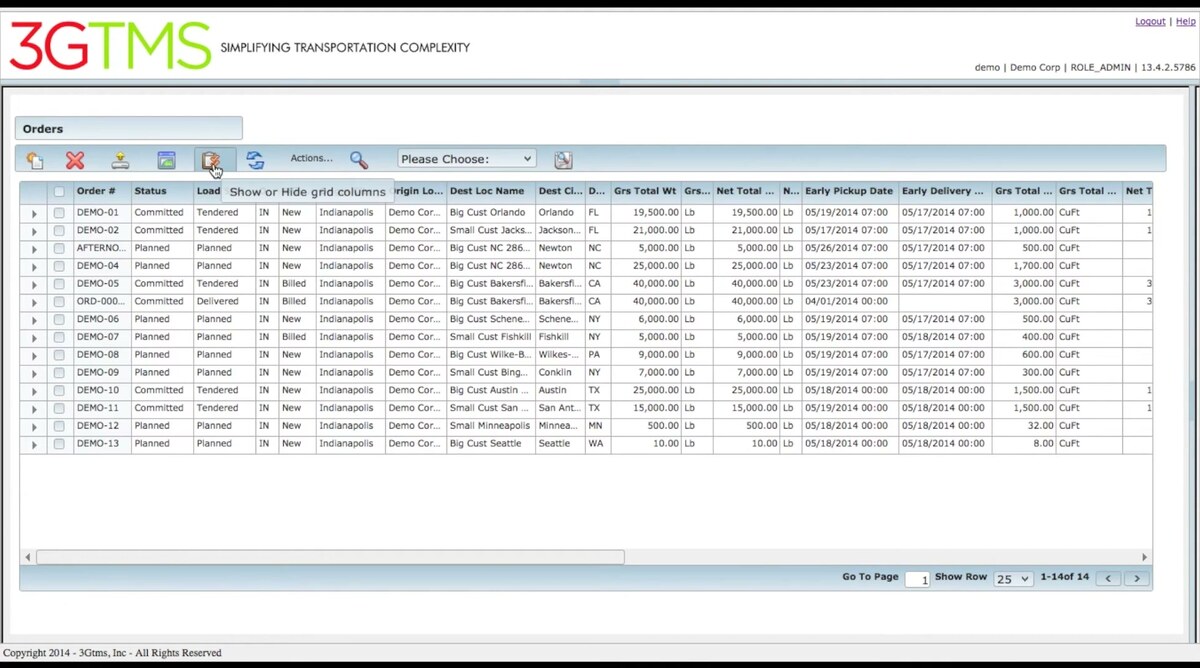
Task: Expand the DEMO-06 row details arrow
Action: click(x=34, y=320)
